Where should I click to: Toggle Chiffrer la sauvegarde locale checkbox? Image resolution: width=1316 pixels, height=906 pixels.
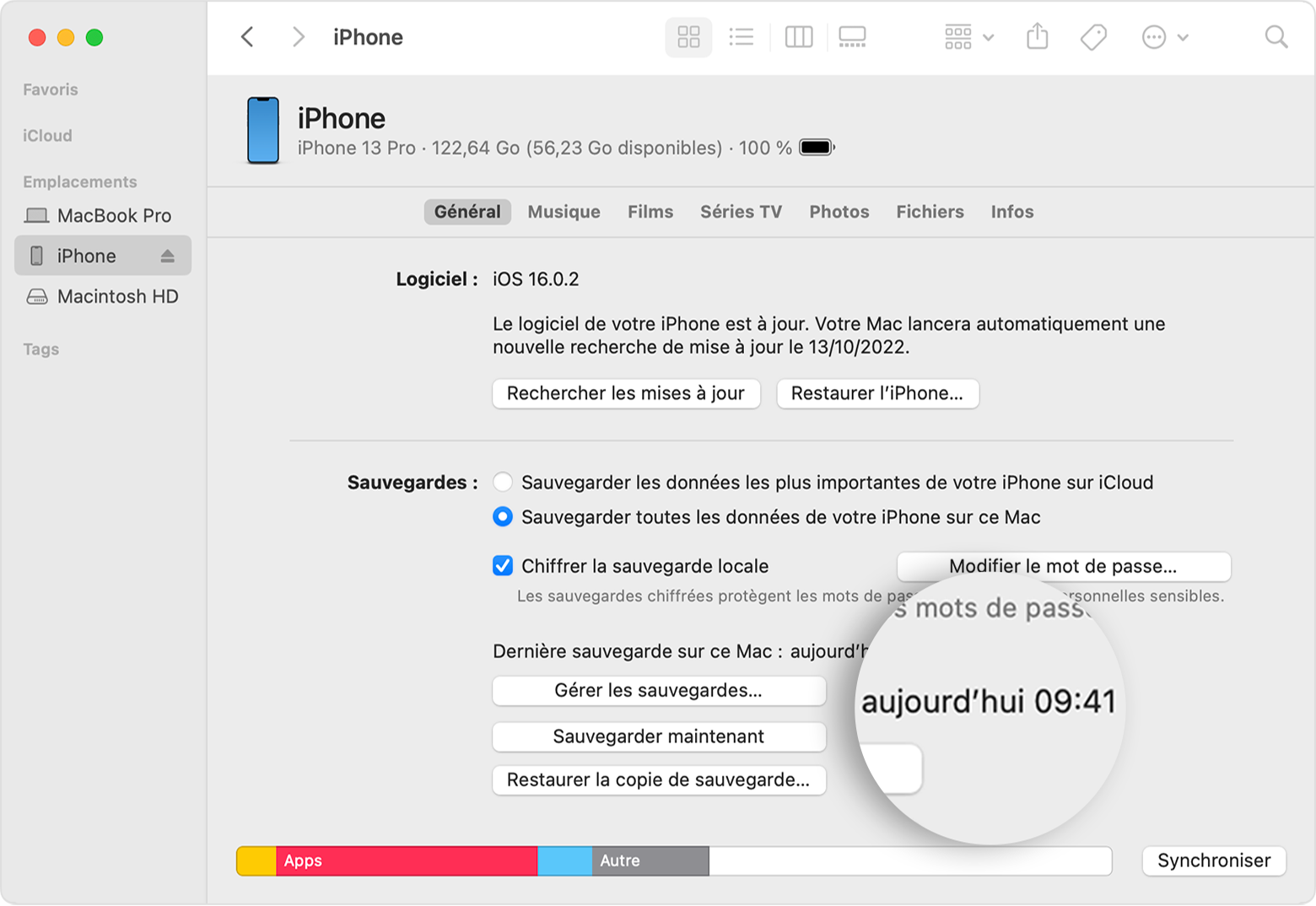(503, 566)
